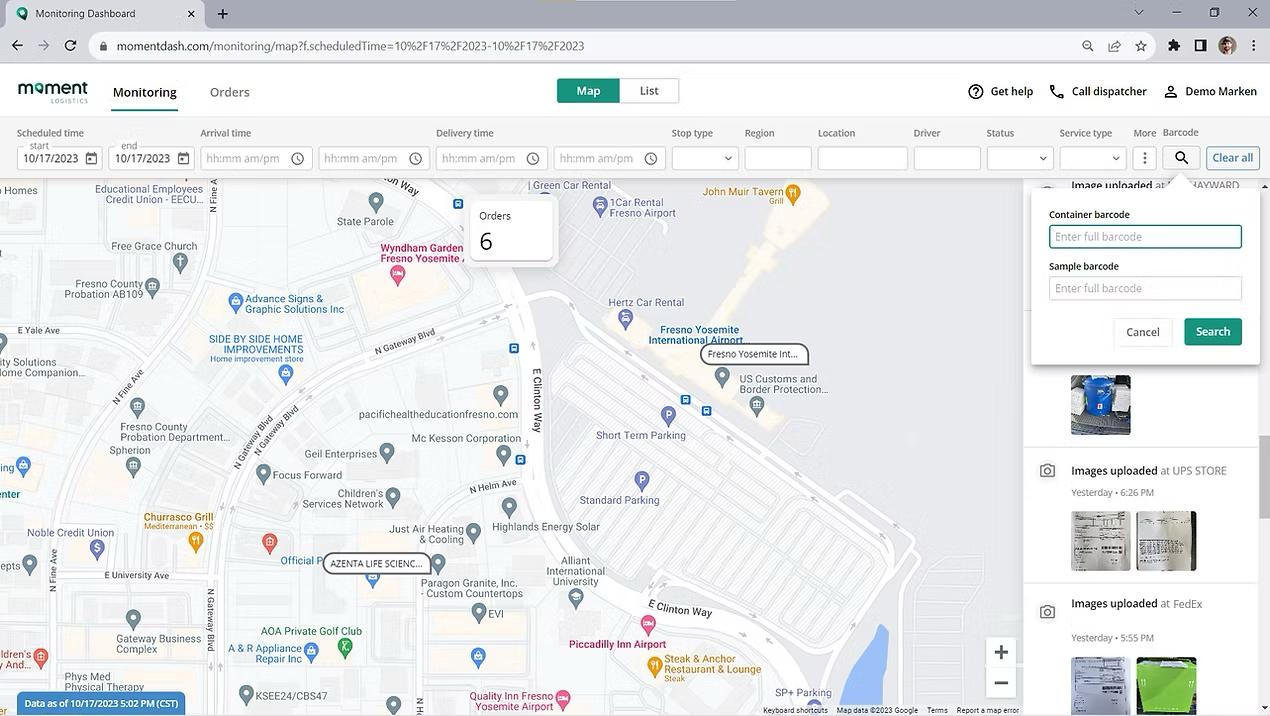The height and width of the screenshot is (716, 1270).
Task: Click the barcode search magnifier icon
Action: [x=1181, y=158]
